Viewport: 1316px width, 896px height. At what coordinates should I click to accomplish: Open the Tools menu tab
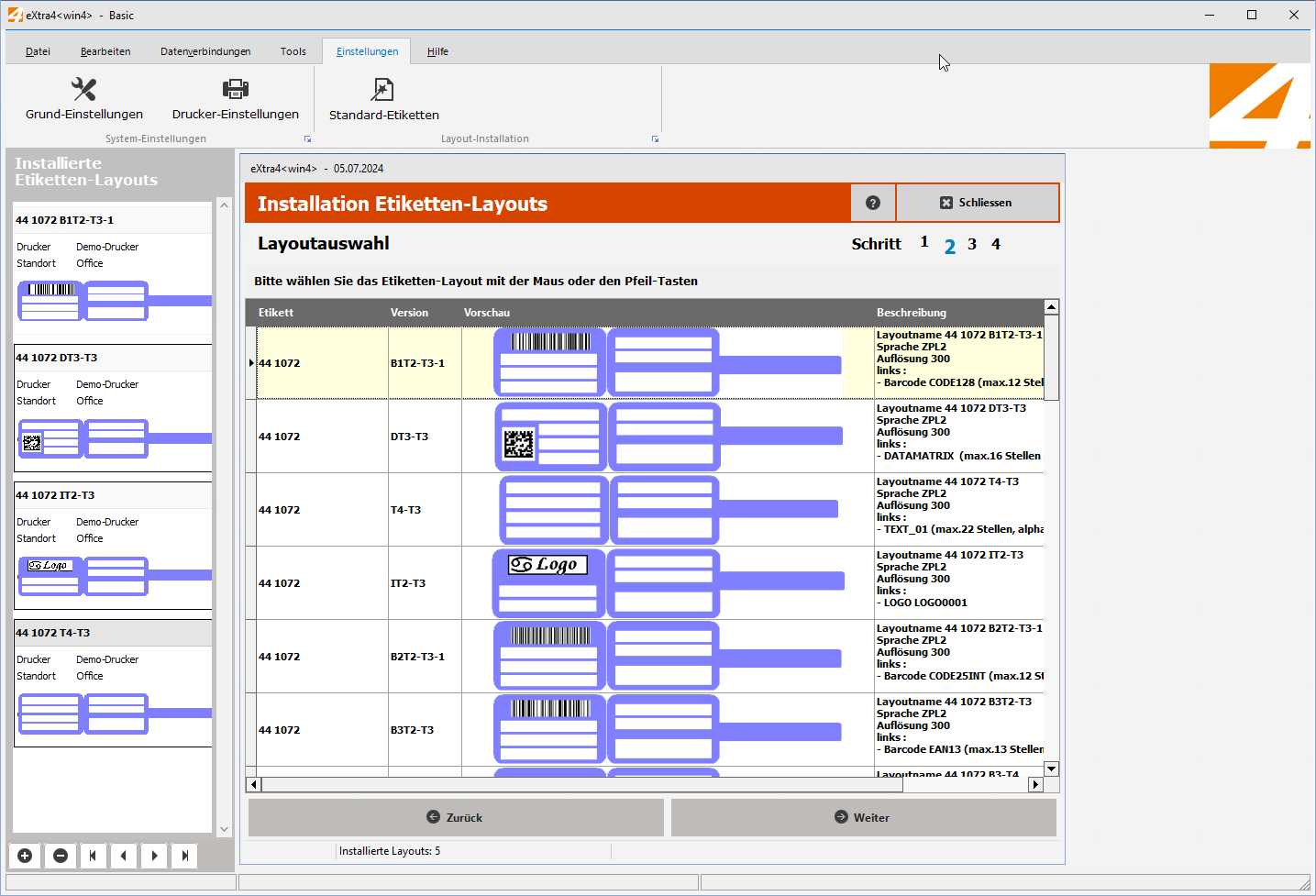click(x=293, y=51)
